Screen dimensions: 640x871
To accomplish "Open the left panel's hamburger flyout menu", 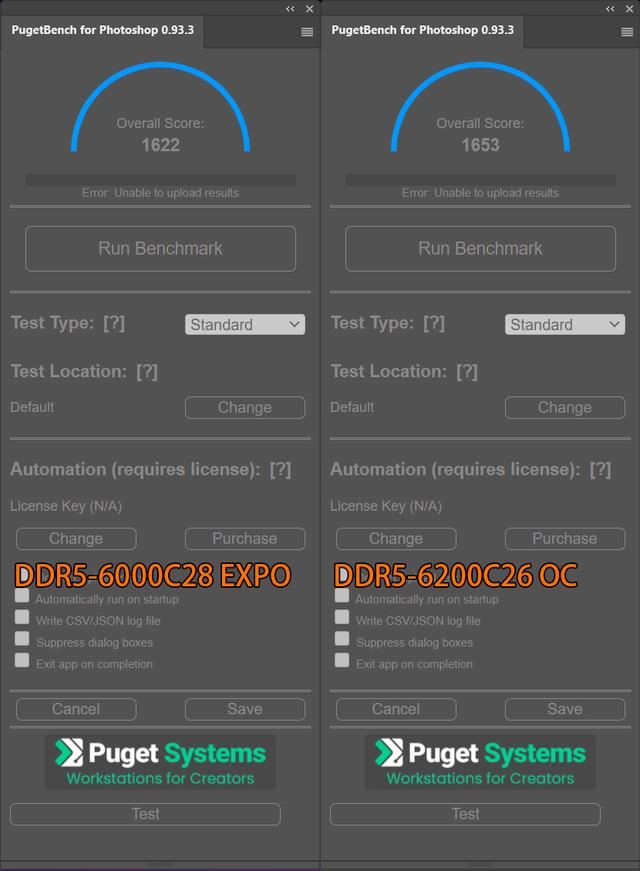I will [x=307, y=32].
